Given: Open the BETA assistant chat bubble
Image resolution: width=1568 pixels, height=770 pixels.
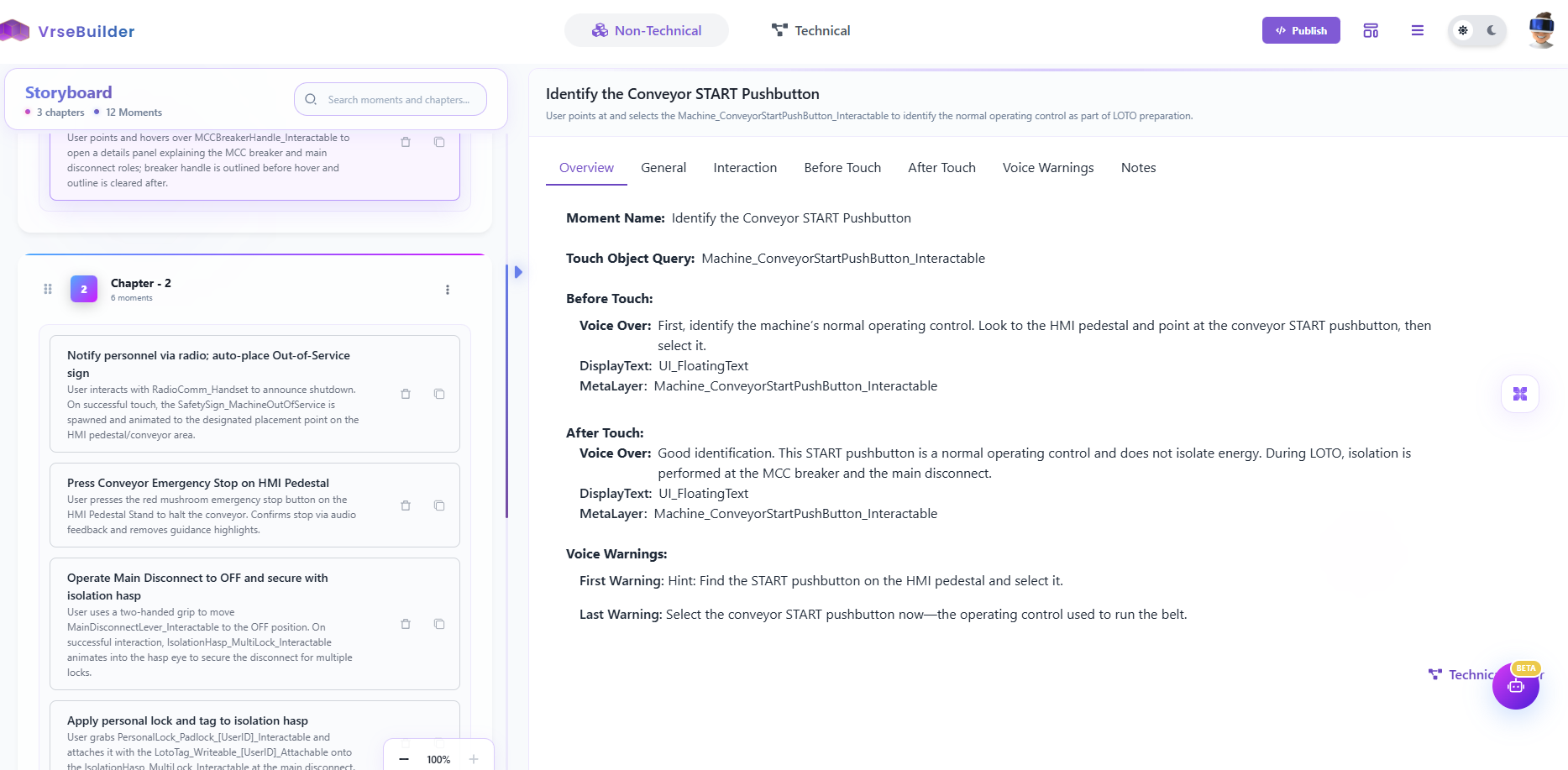Looking at the screenshot, I should tap(1516, 686).
